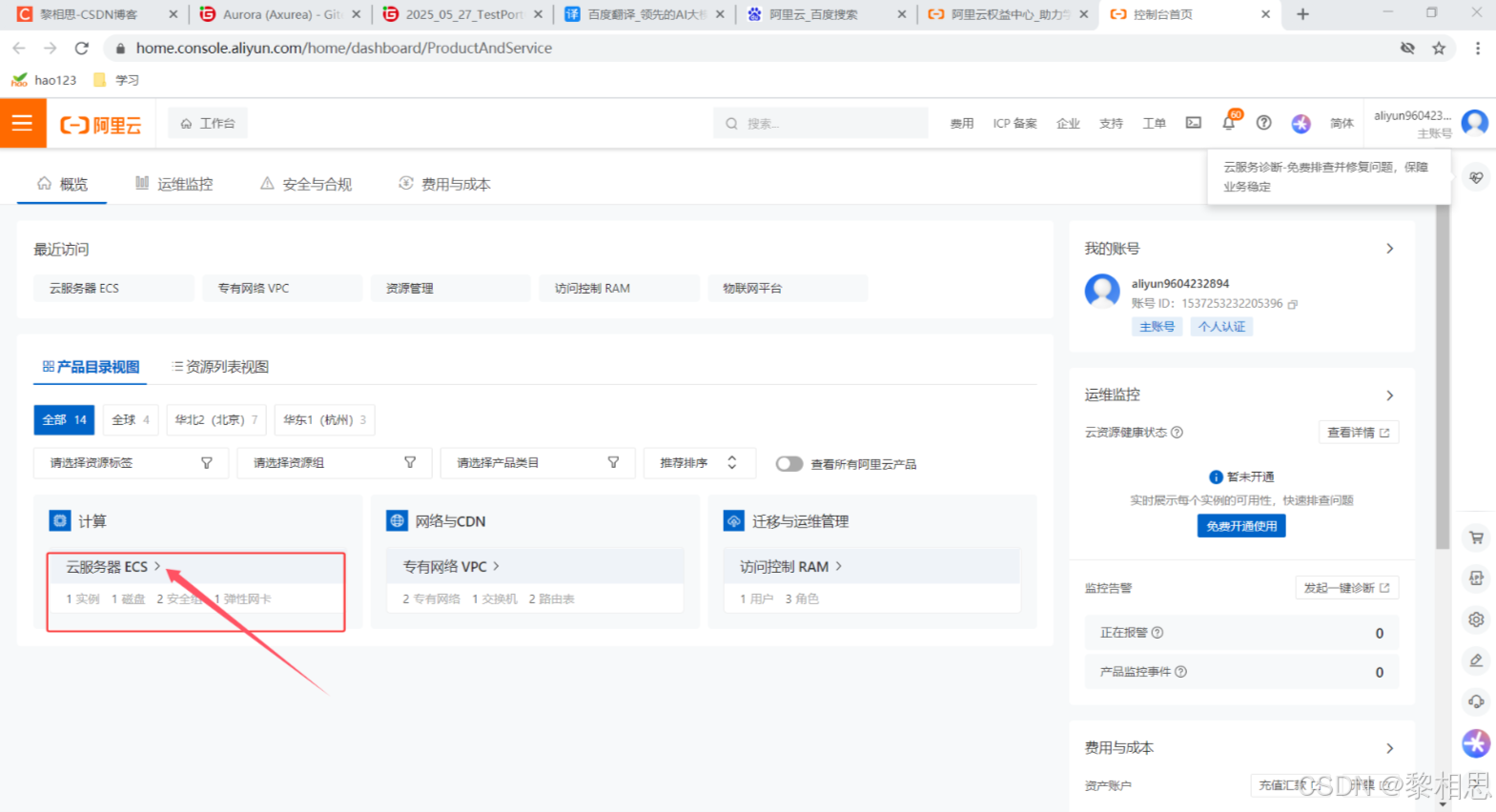Image resolution: width=1496 pixels, height=812 pixels.
Task: Switch to the 安全与合规 tab
Action: coord(306,184)
